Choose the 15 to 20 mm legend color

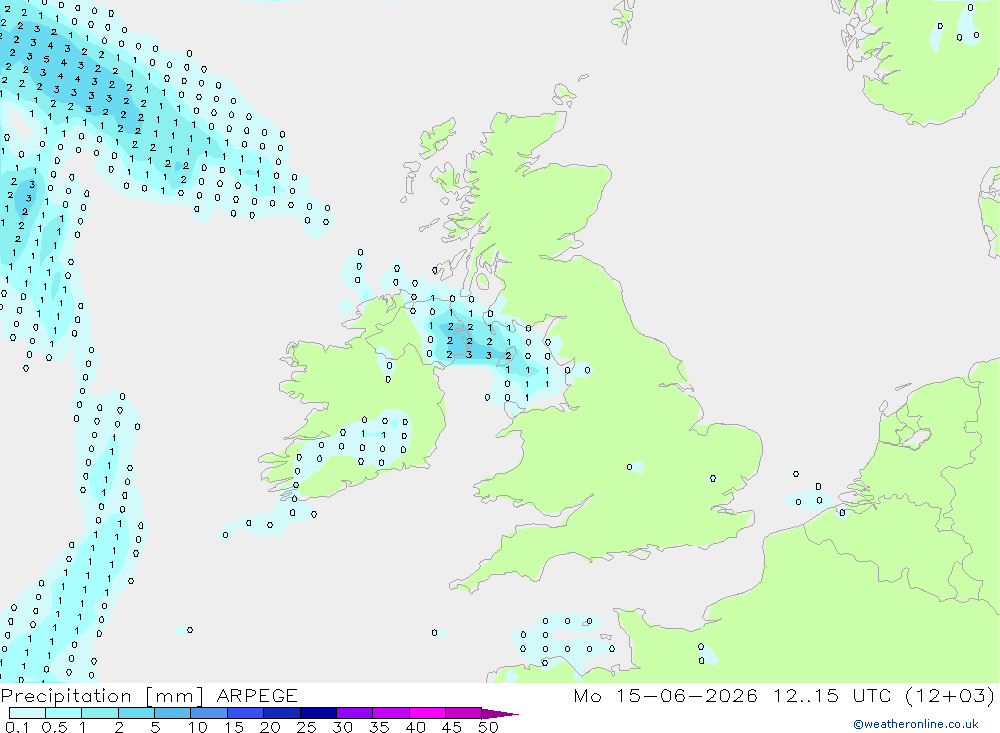[x=245, y=713]
